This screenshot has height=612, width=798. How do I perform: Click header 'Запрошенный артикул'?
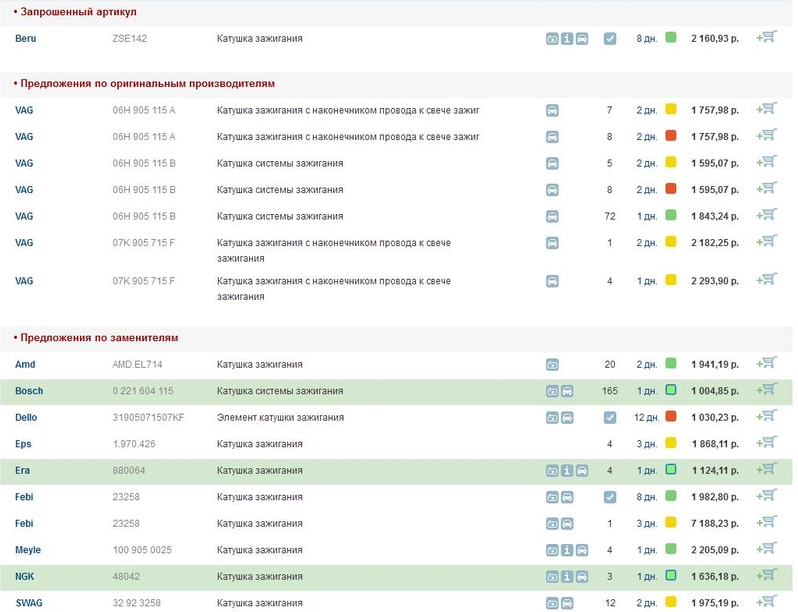tap(78, 12)
